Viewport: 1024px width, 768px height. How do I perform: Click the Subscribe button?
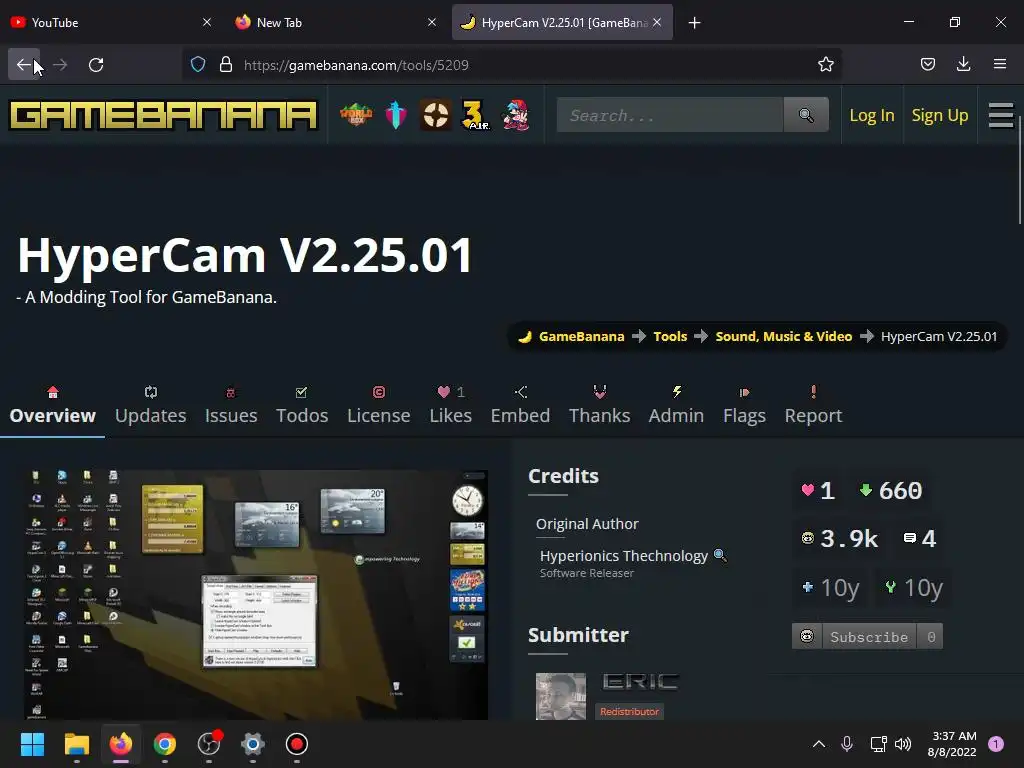[867, 636]
